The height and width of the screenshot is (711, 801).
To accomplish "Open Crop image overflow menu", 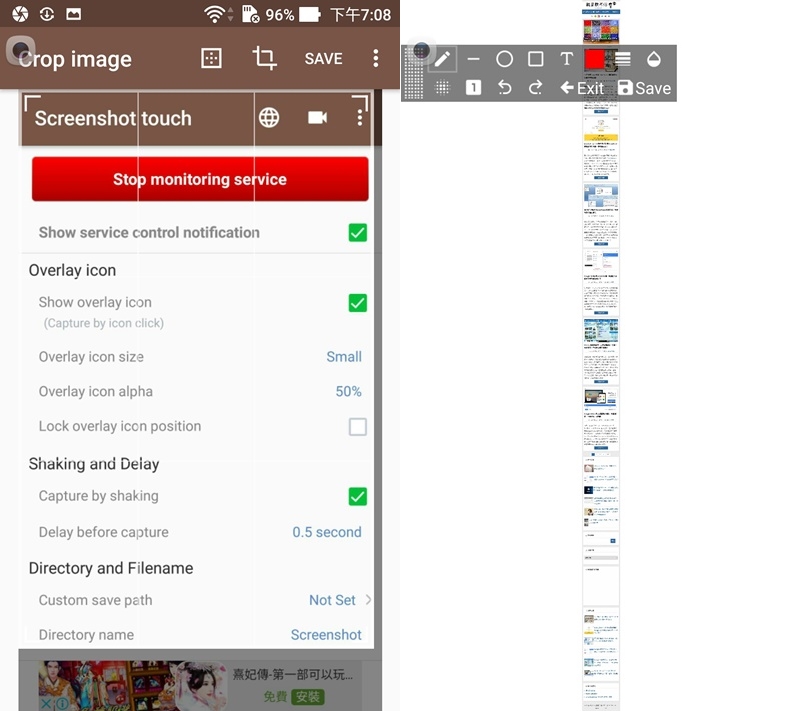I will coord(375,59).
